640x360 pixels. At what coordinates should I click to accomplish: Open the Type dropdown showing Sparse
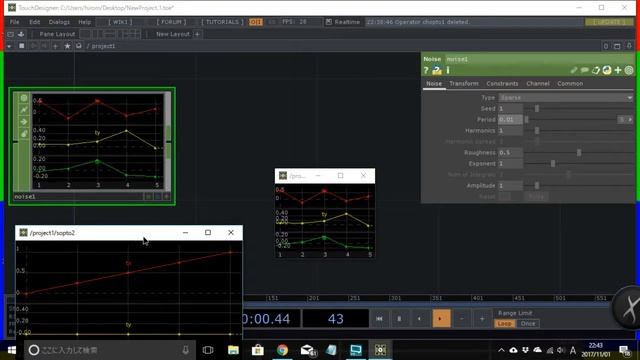coord(566,98)
